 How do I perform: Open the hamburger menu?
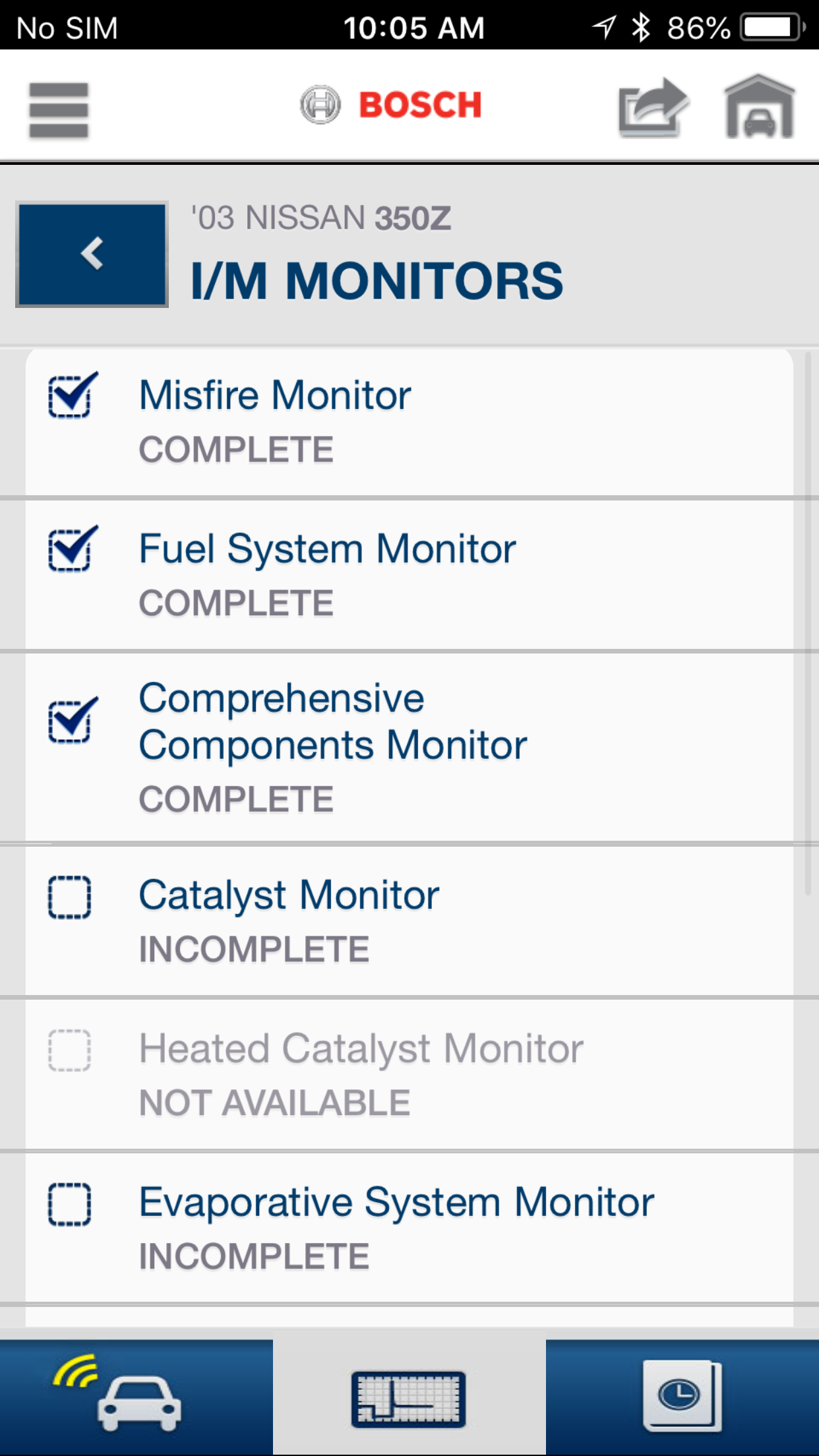pos(59,109)
